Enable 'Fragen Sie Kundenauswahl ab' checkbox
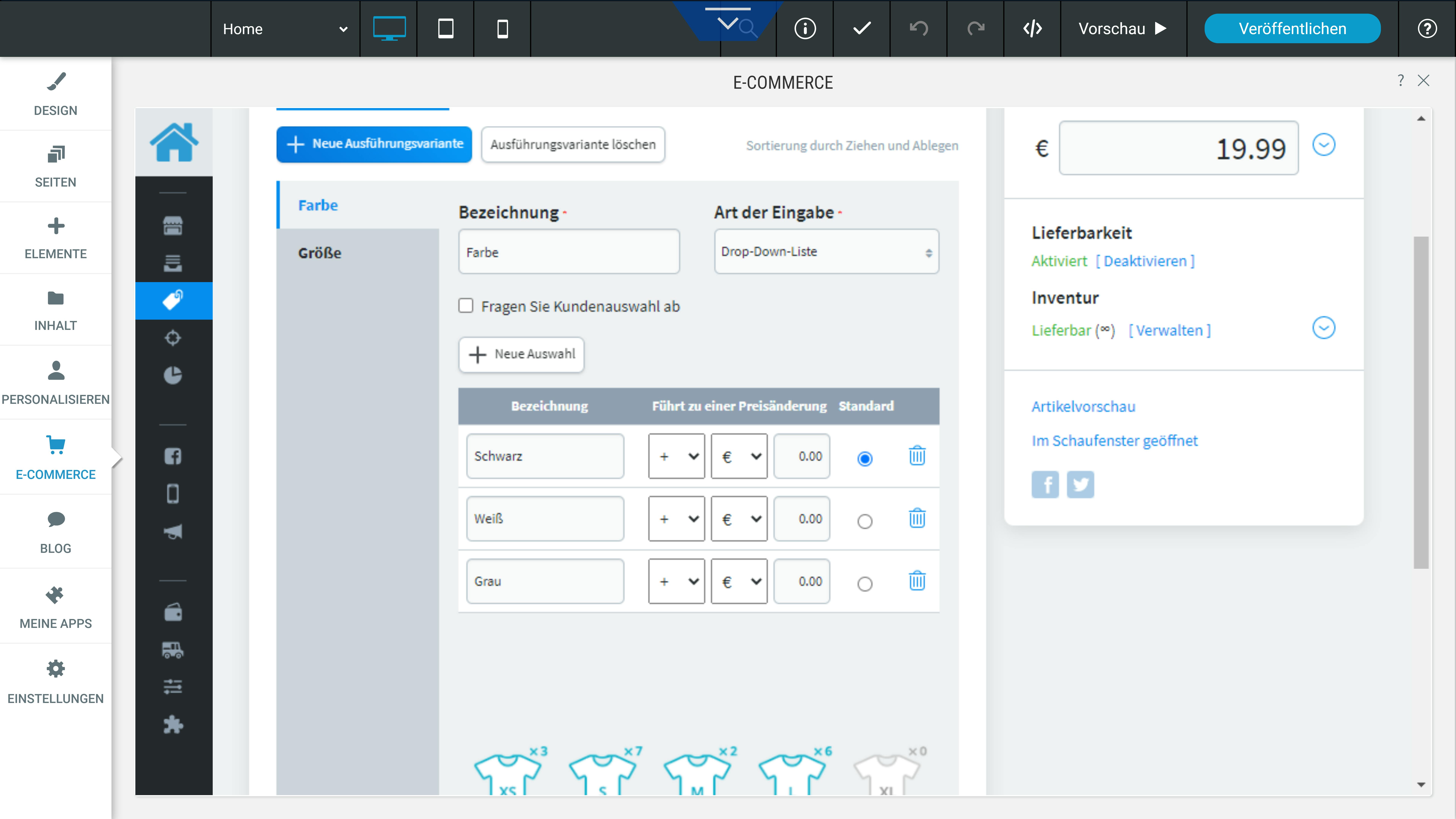 click(466, 306)
